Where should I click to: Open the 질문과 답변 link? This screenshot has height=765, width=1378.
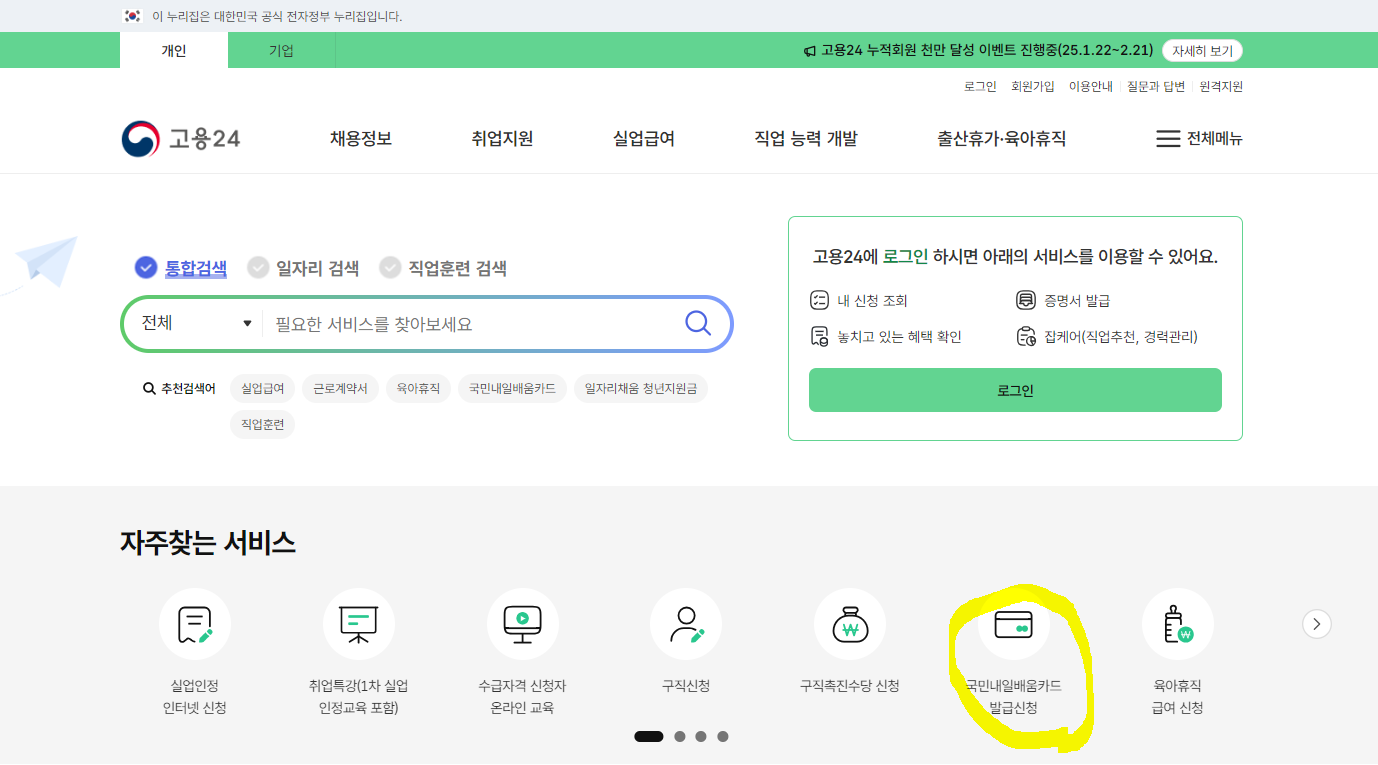point(1156,87)
